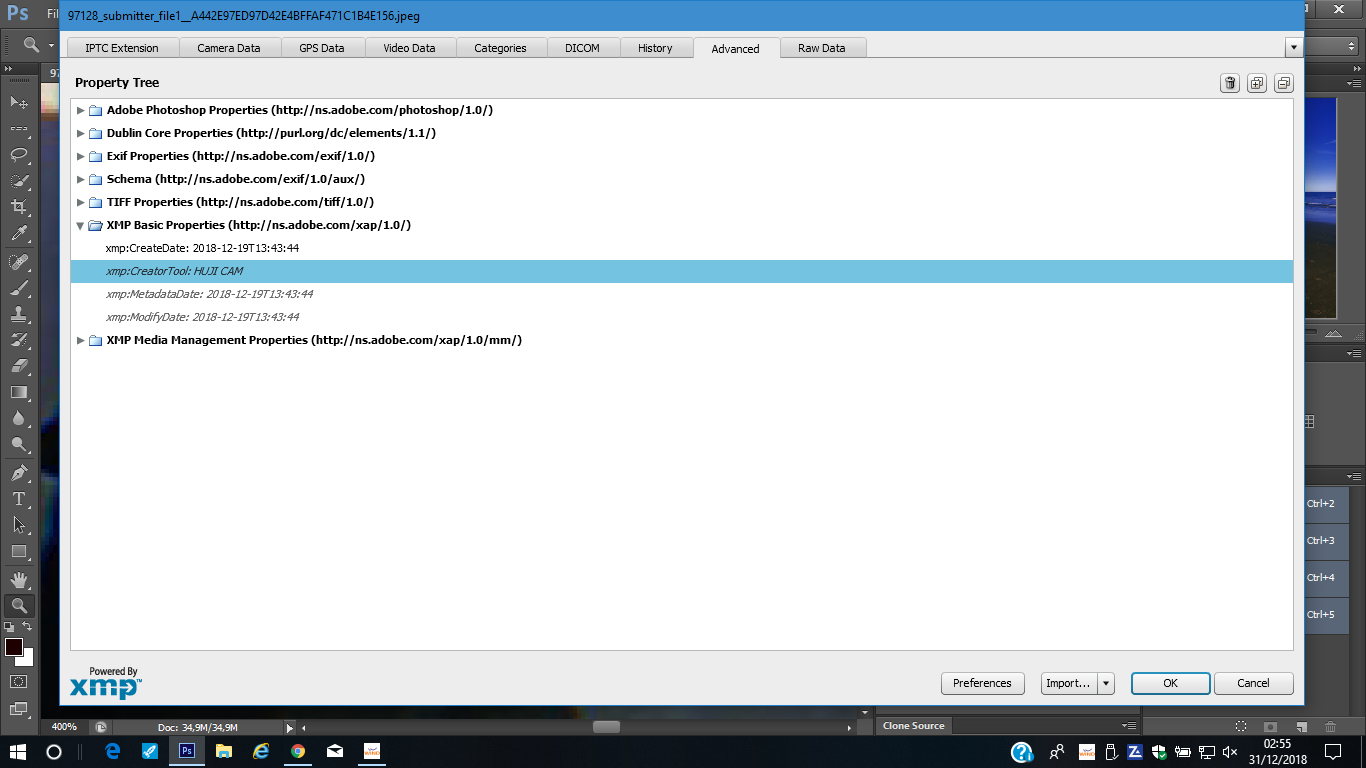Switch to the Camera Data tab
Screen dimensions: 1366x768
(228, 48)
